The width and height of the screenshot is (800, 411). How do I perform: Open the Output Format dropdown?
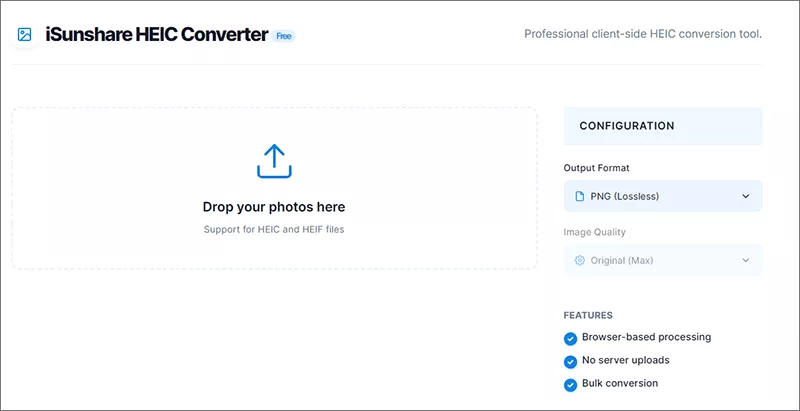pyautogui.click(x=663, y=196)
